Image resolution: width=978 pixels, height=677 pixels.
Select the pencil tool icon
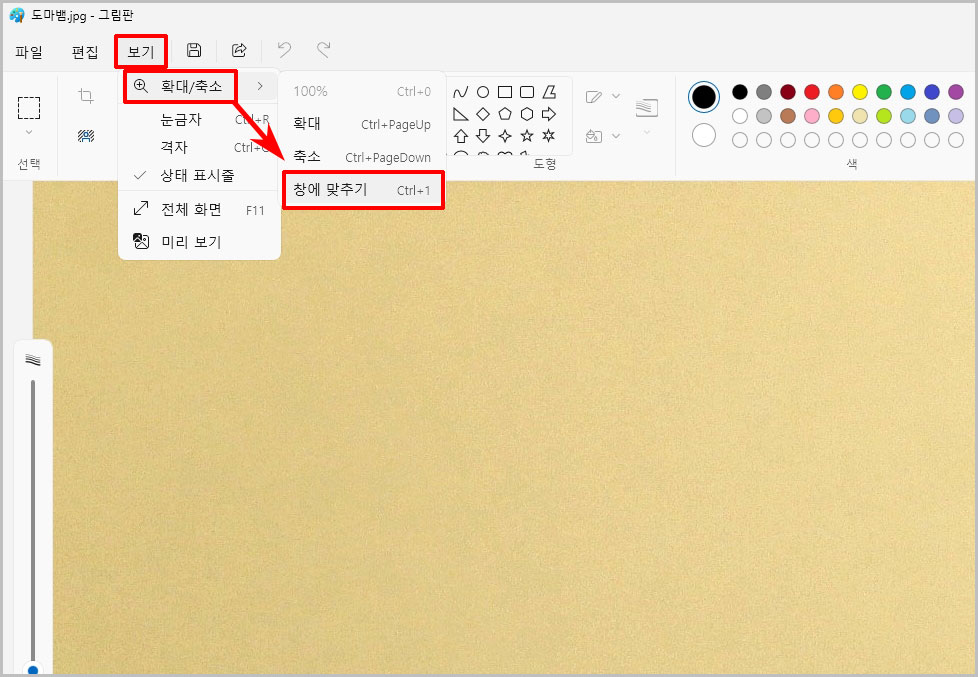pyautogui.click(x=593, y=95)
